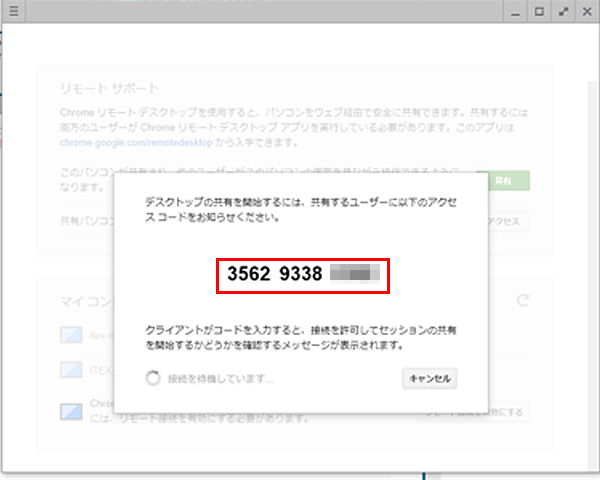This screenshot has height=480, width=600.
Task: Click the refresh icon in マイコンピュータ section
Action: coord(523,300)
